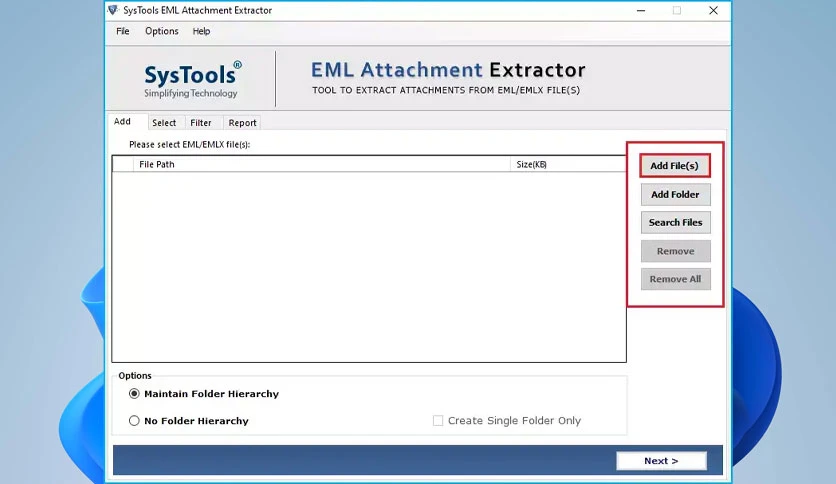Click the Remove button
Image resolution: width=836 pixels, height=484 pixels.
click(x=676, y=251)
